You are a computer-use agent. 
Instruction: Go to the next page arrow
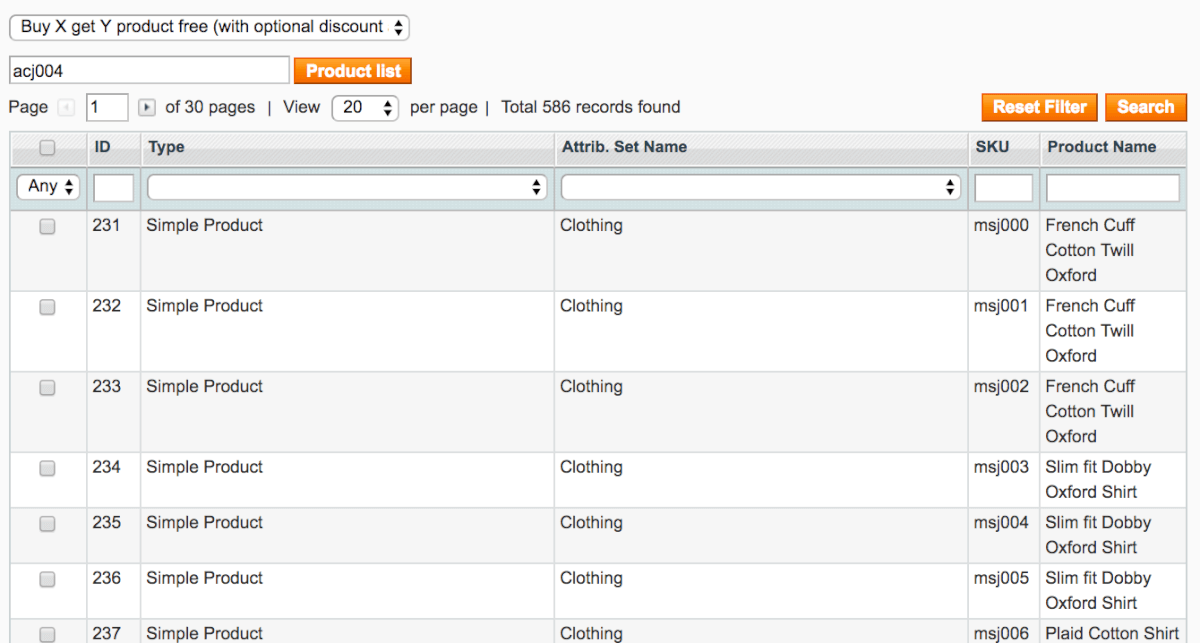coord(147,107)
